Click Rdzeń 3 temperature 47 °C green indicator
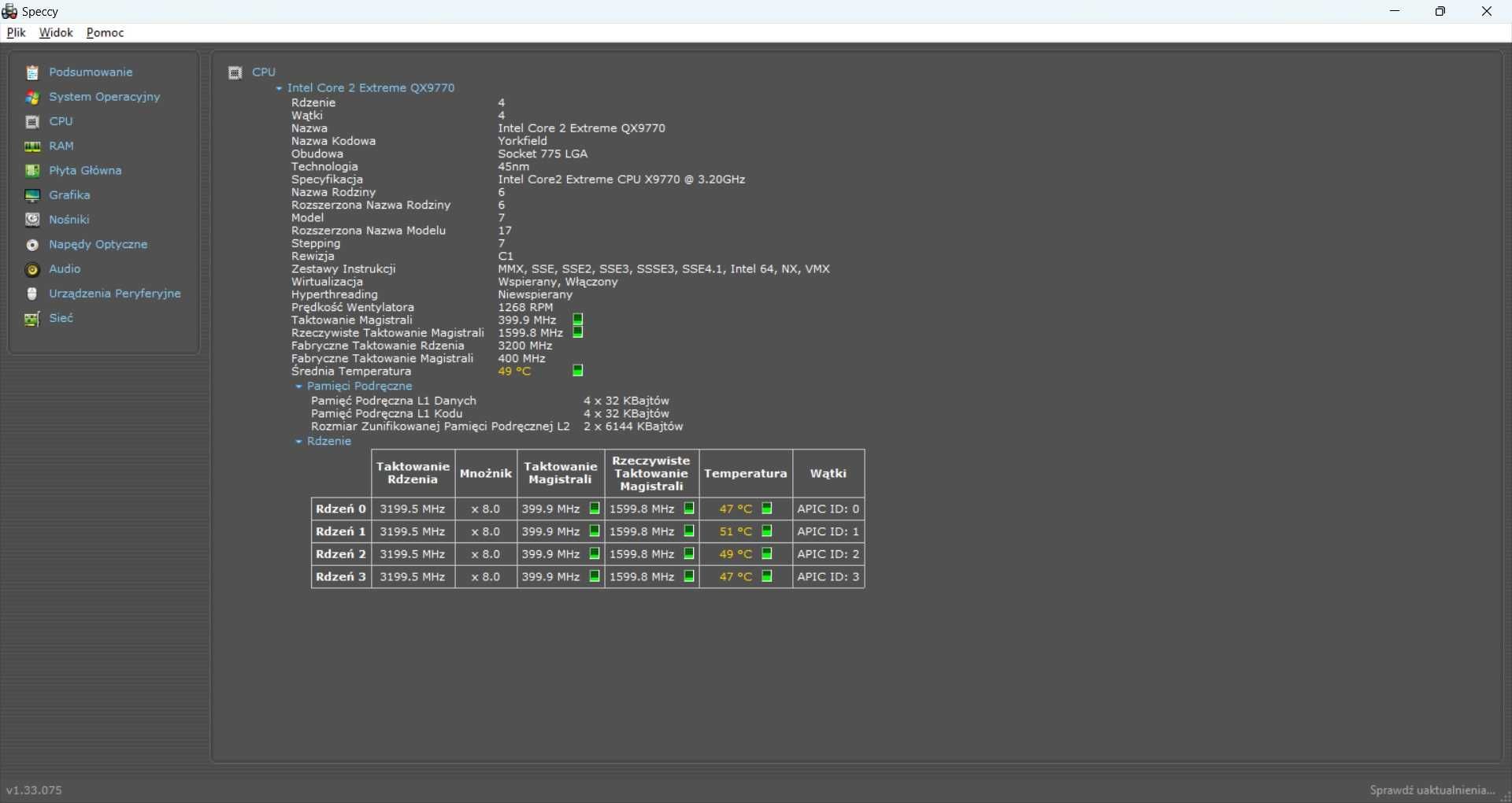 pos(767,577)
